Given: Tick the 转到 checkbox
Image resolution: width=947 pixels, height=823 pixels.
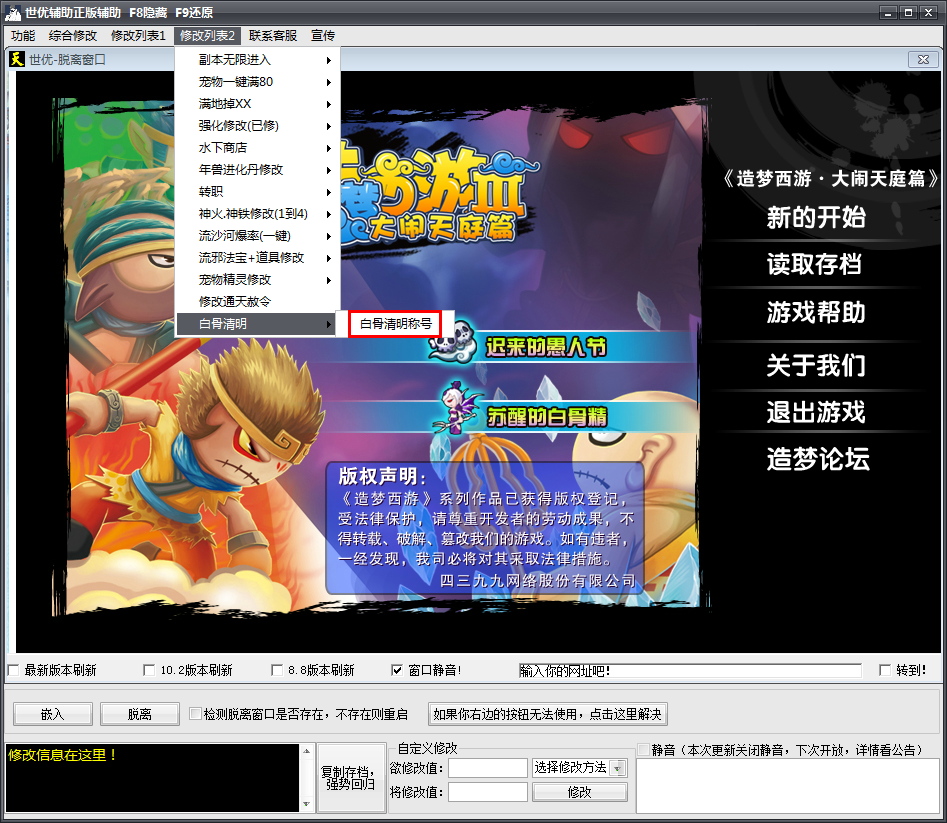Looking at the screenshot, I should (884, 670).
